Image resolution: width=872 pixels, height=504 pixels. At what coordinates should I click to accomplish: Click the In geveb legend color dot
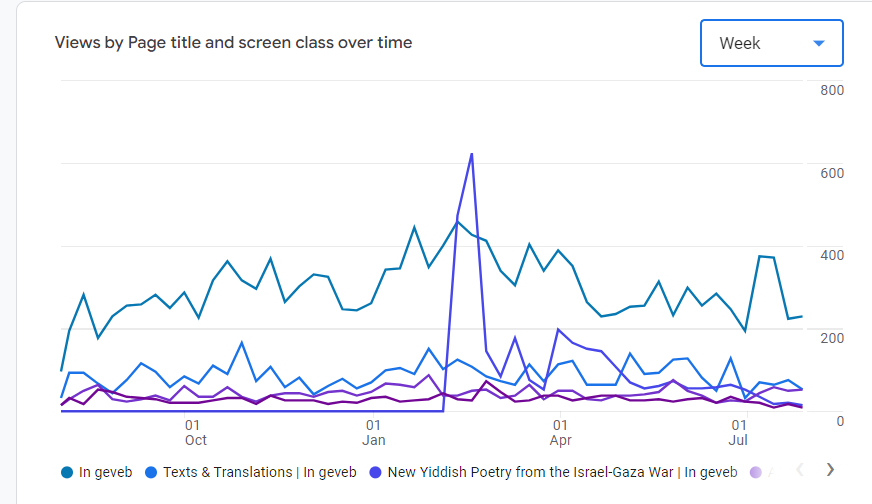pos(67,473)
